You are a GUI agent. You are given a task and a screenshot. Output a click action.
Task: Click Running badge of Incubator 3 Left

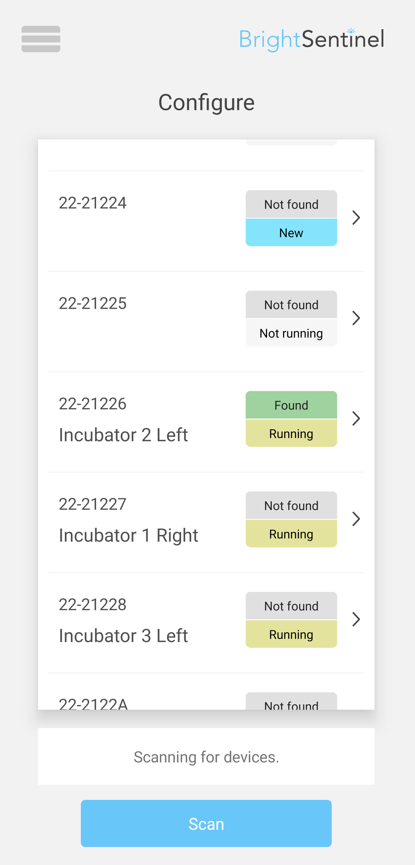pos(291,634)
